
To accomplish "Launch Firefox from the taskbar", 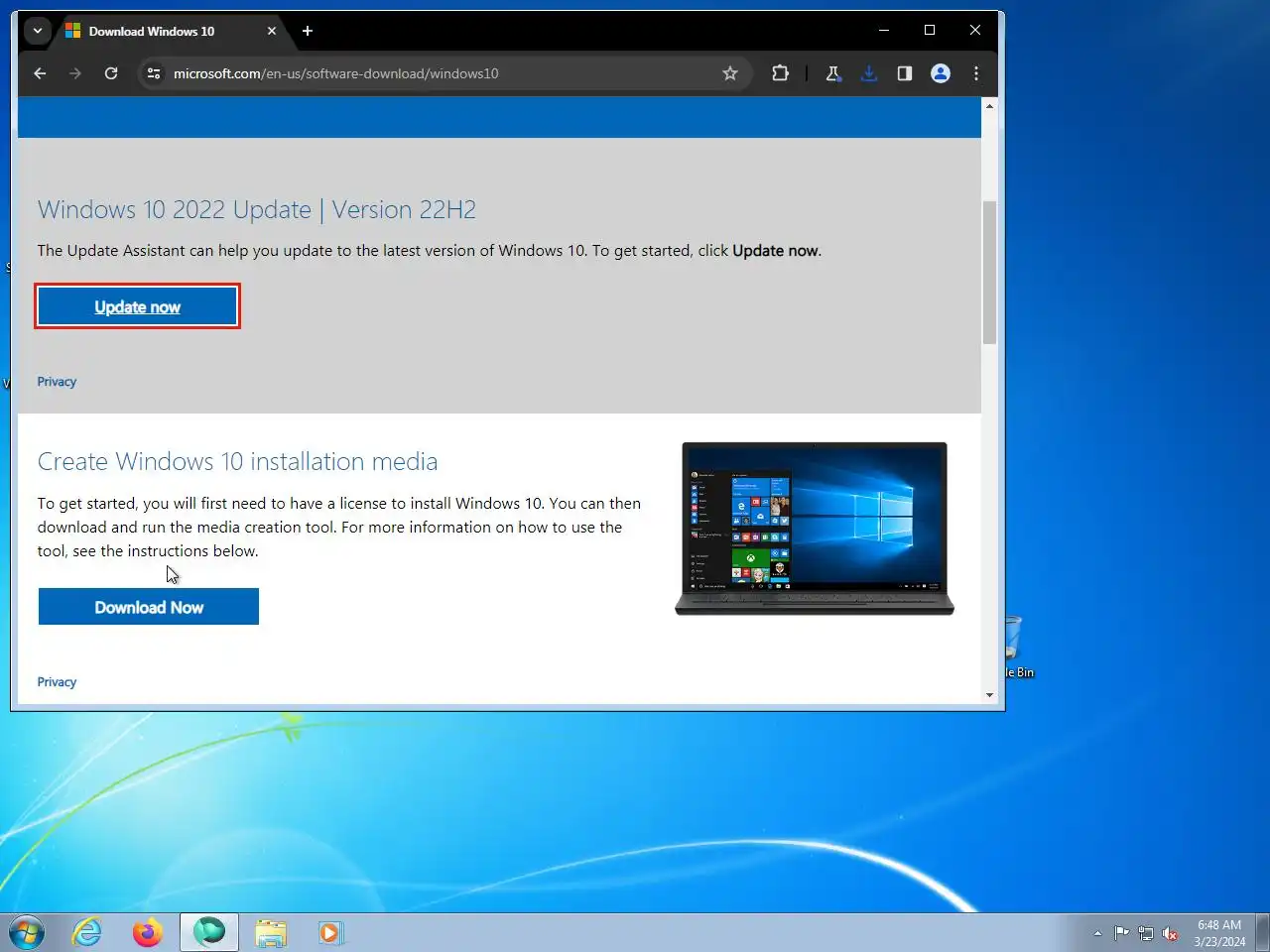I will pyautogui.click(x=148, y=932).
